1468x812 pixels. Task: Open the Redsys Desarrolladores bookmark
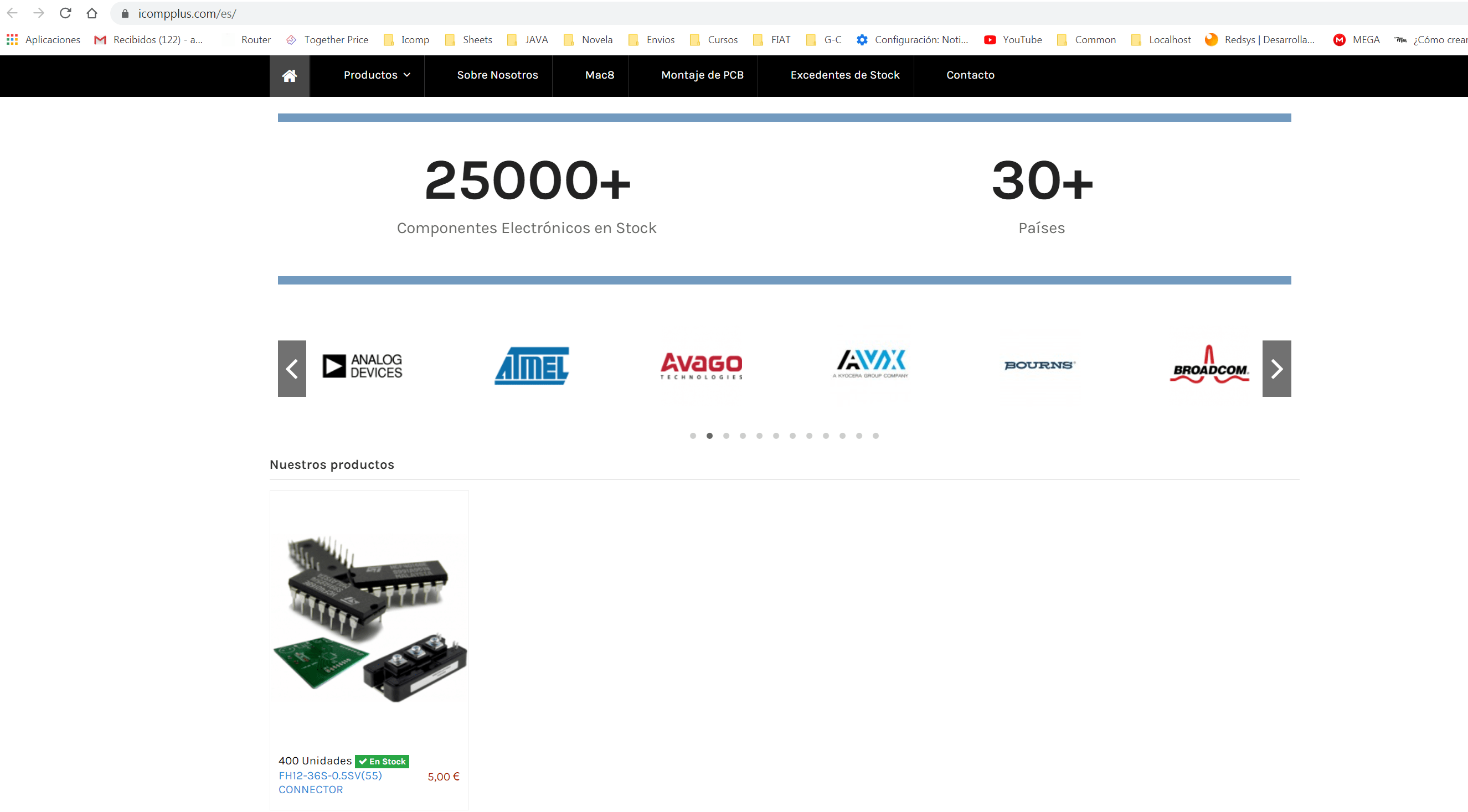[x=1260, y=39]
